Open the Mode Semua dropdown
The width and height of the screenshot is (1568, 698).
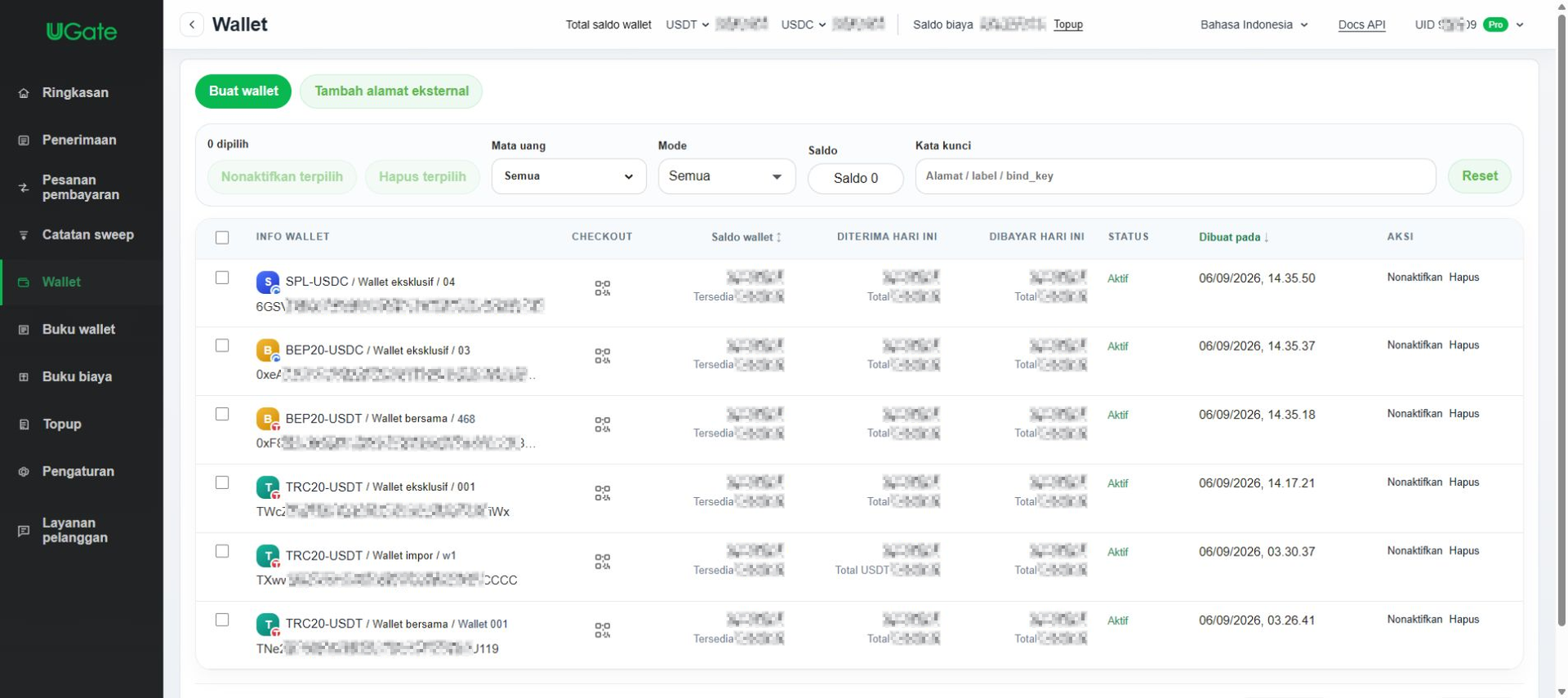726,176
